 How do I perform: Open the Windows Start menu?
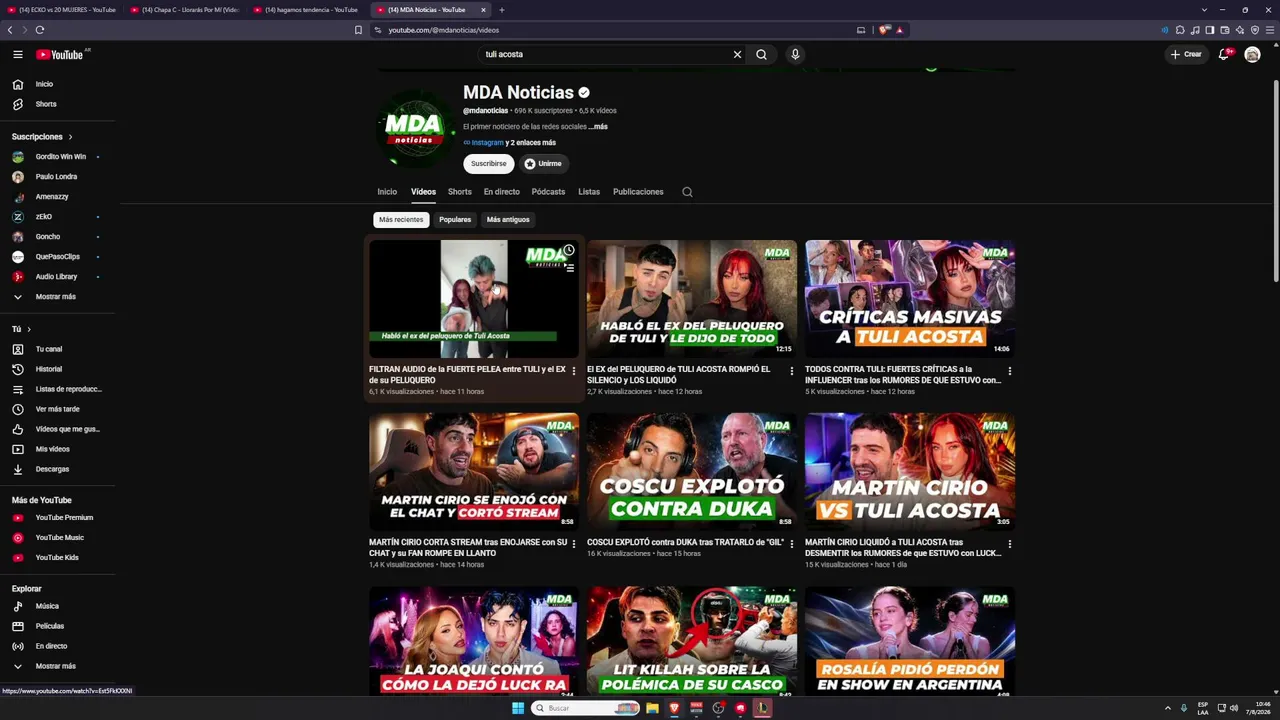518,708
